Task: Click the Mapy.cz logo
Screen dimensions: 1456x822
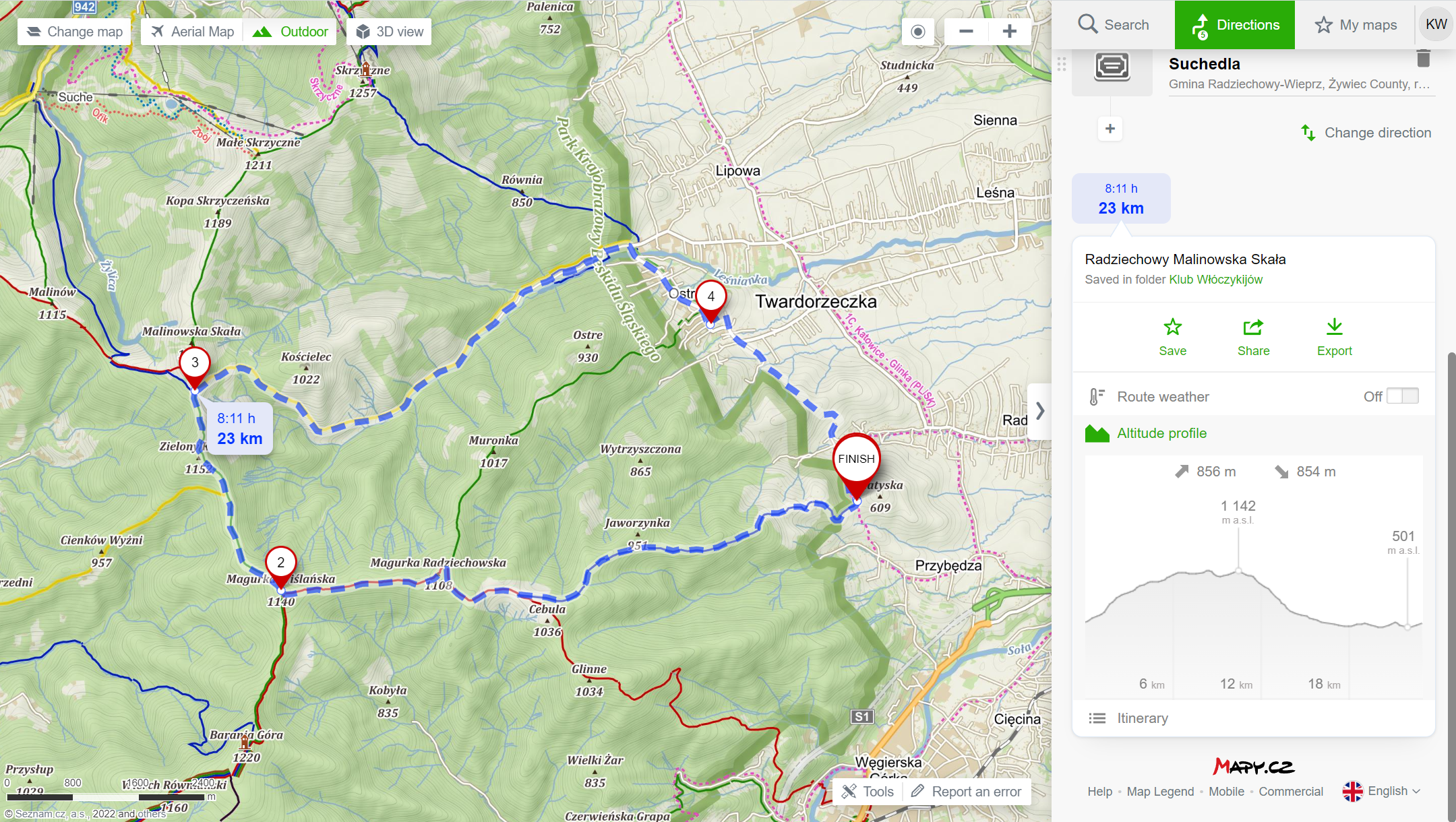Action: point(1254,766)
